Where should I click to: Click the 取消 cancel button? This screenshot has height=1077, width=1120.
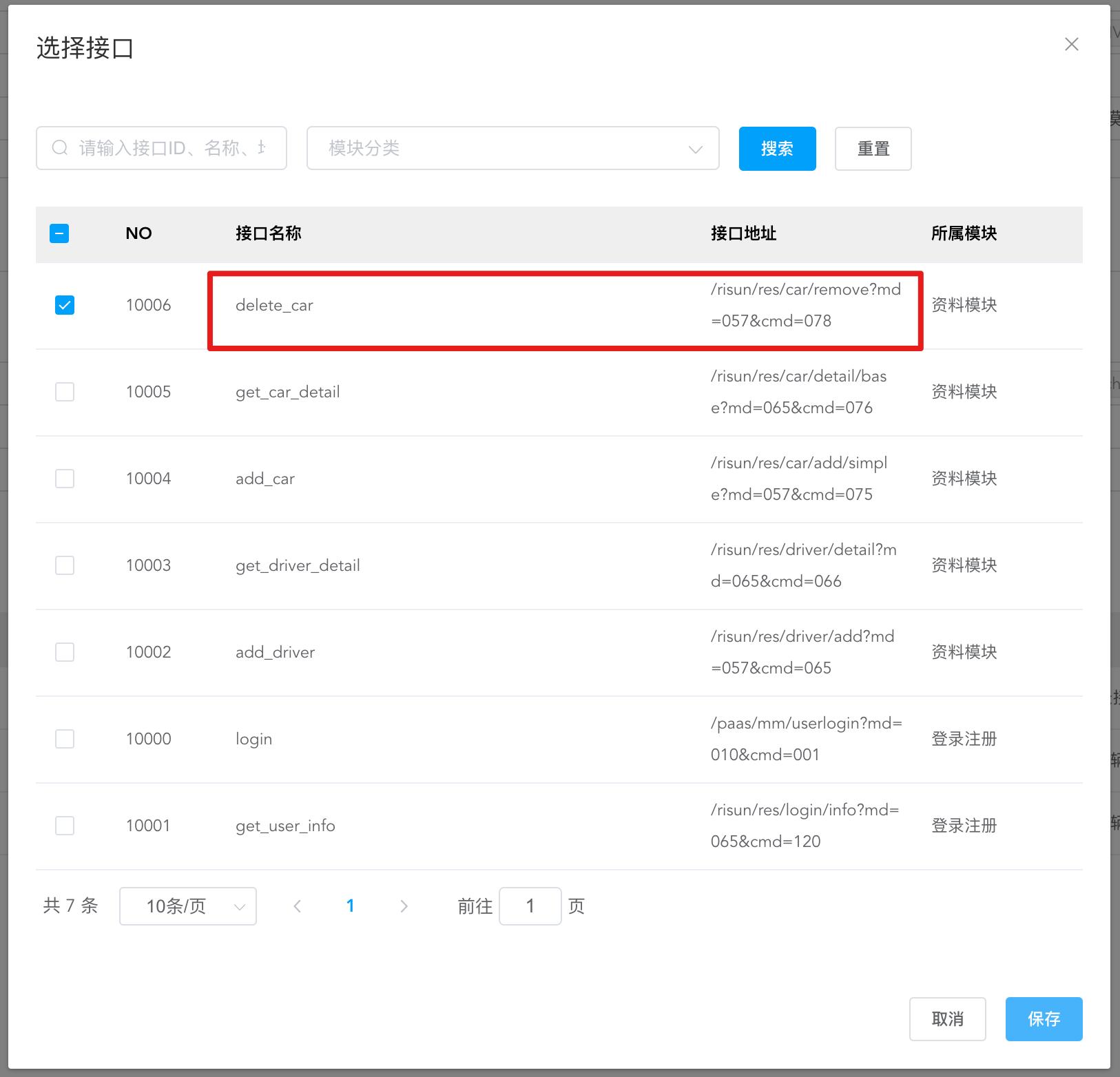tap(948, 1019)
